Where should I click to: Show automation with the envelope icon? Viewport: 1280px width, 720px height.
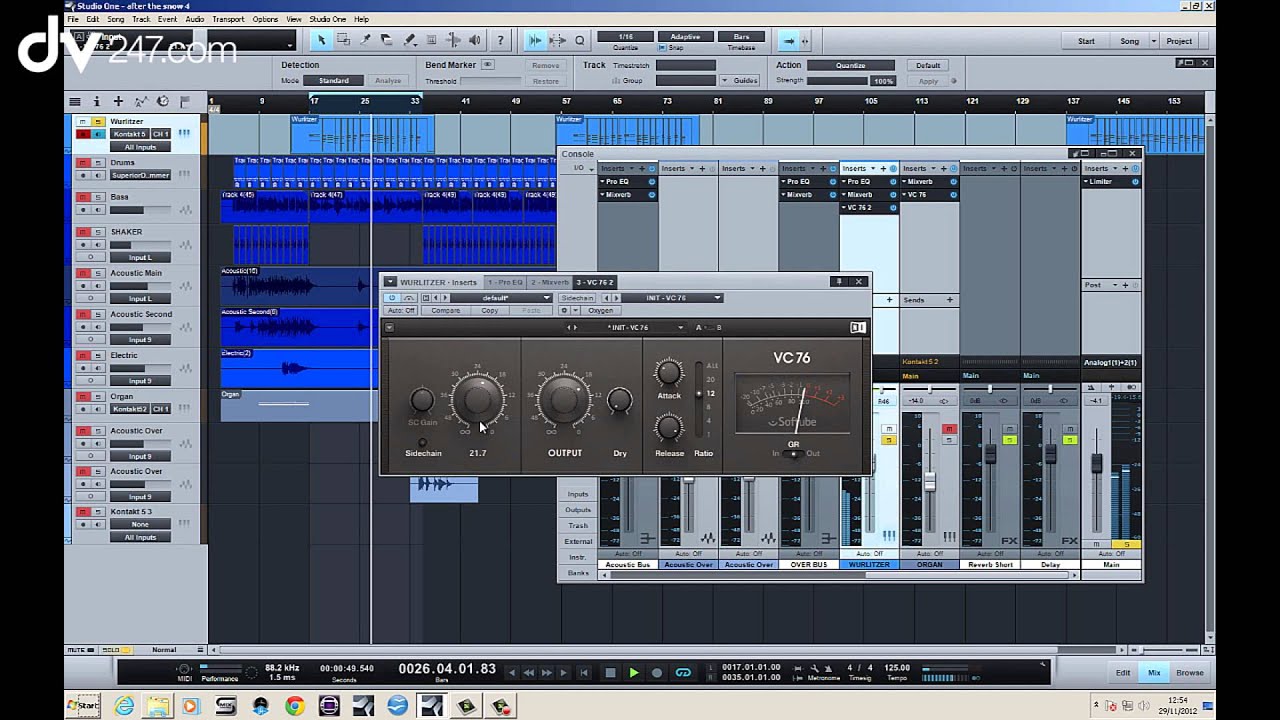(x=140, y=101)
